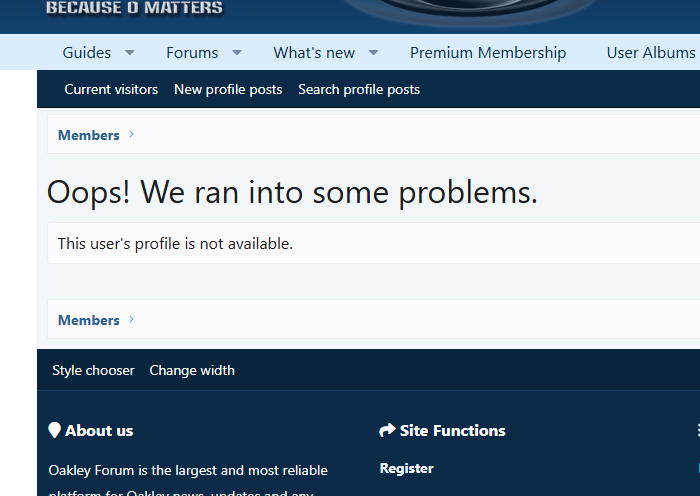Open the Premium Membership page

tap(488, 53)
